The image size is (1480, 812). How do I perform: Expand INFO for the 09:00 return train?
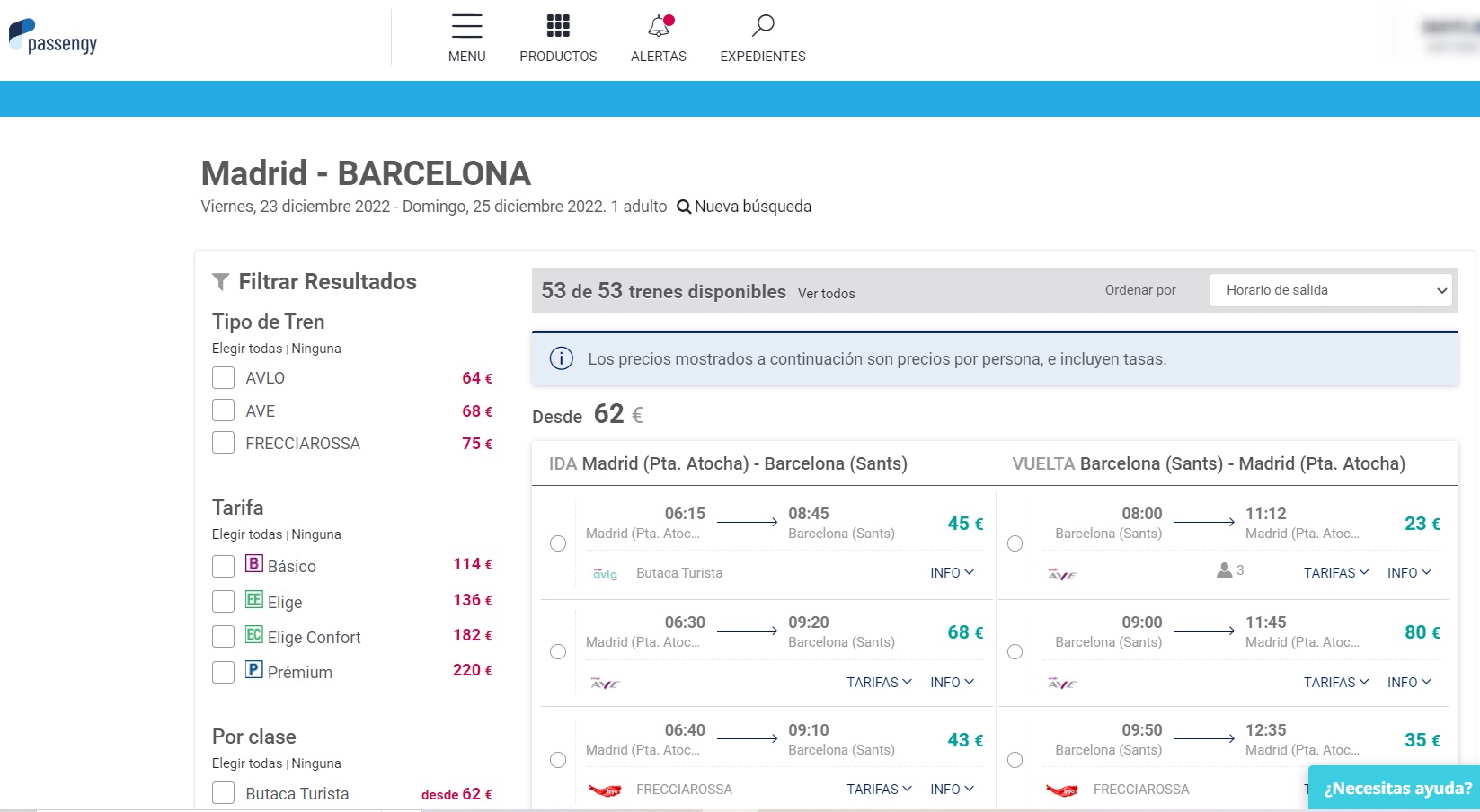pos(1408,683)
